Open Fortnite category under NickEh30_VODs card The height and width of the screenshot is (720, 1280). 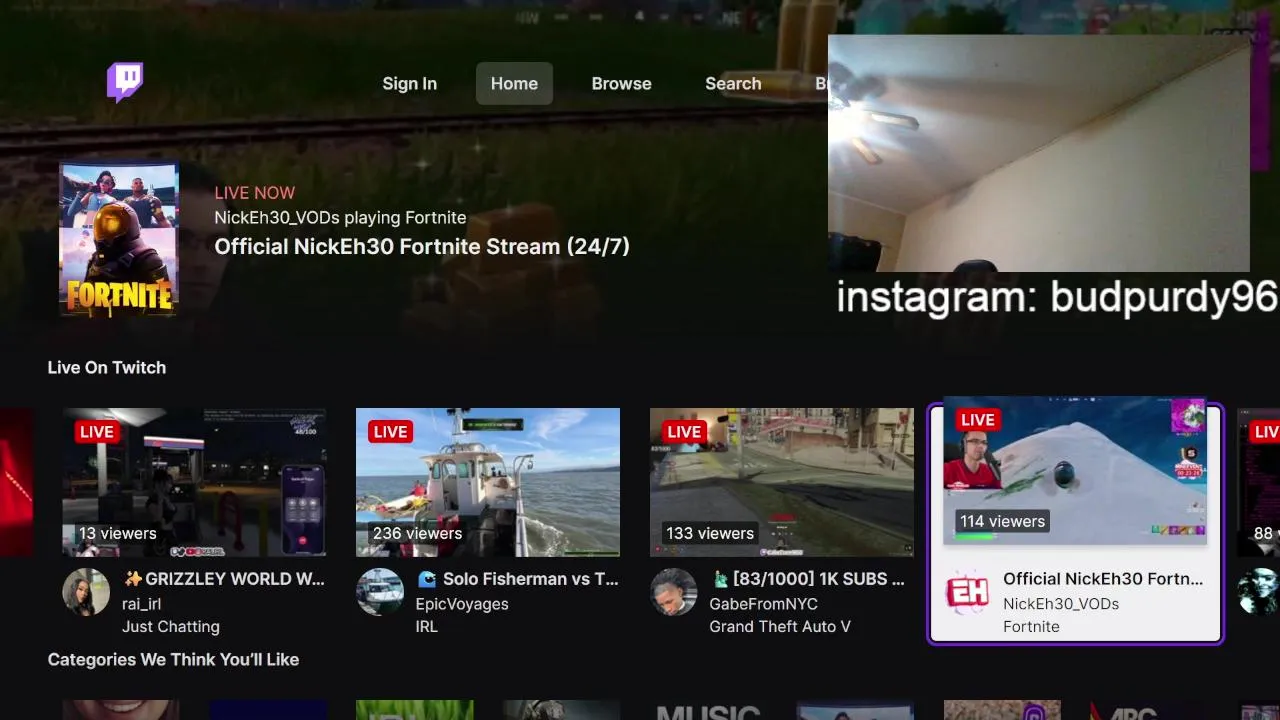point(1031,627)
